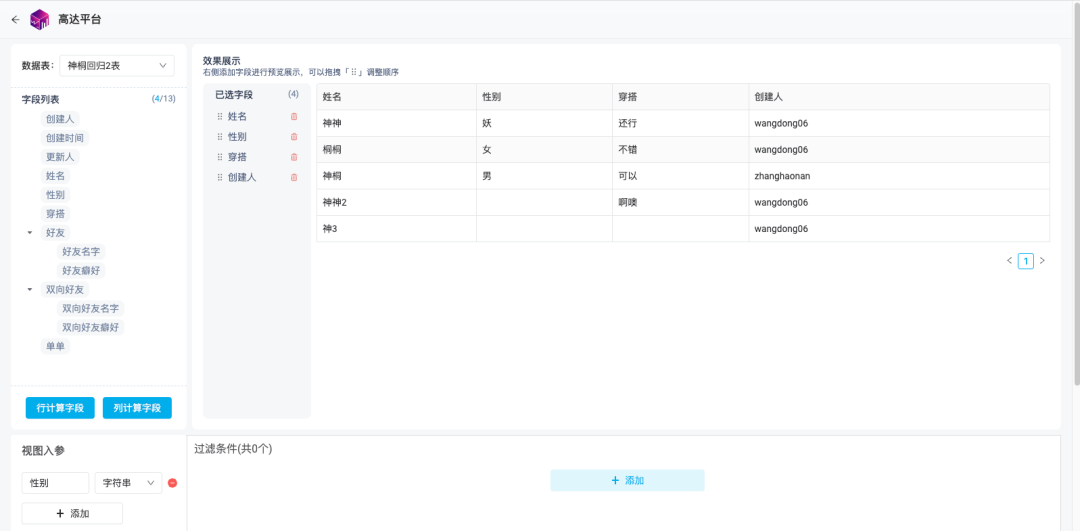1080x531 pixels.
Task: Click the 性别 parameter name input
Action: 56,483
